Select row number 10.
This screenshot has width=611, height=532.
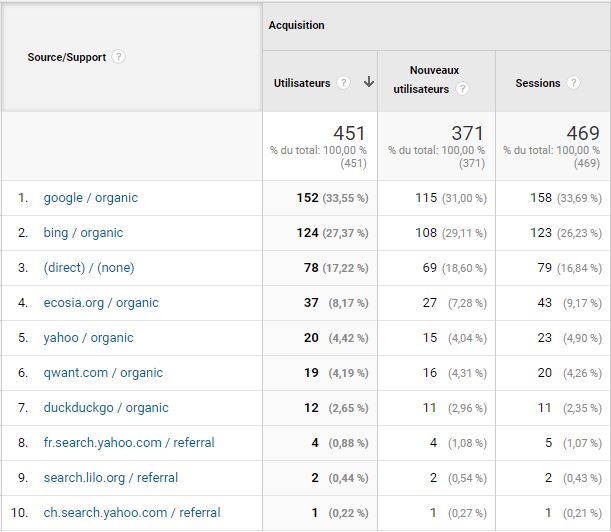point(19,513)
